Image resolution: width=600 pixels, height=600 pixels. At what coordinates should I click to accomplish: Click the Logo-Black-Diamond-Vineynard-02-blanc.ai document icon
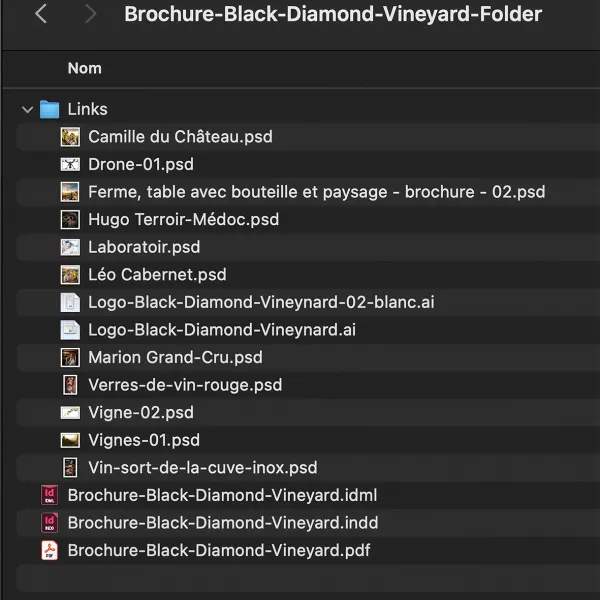coord(70,302)
